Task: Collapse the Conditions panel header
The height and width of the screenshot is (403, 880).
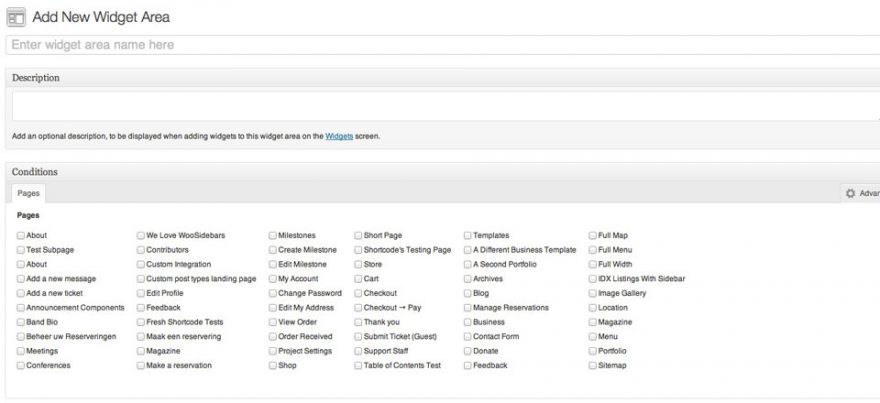Action: tap(443, 172)
